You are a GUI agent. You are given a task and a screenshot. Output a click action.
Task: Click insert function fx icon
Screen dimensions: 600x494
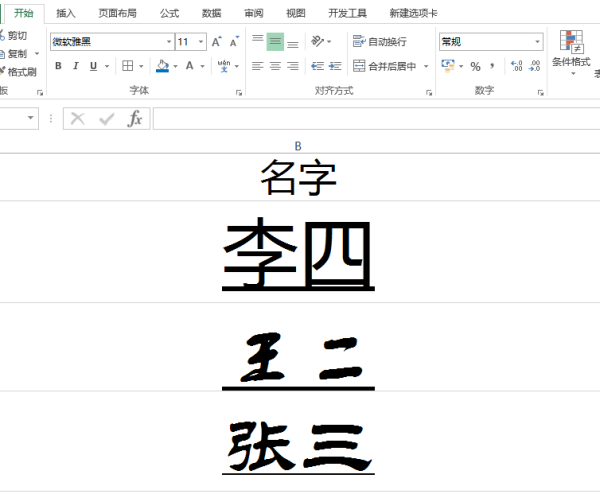pos(135,119)
